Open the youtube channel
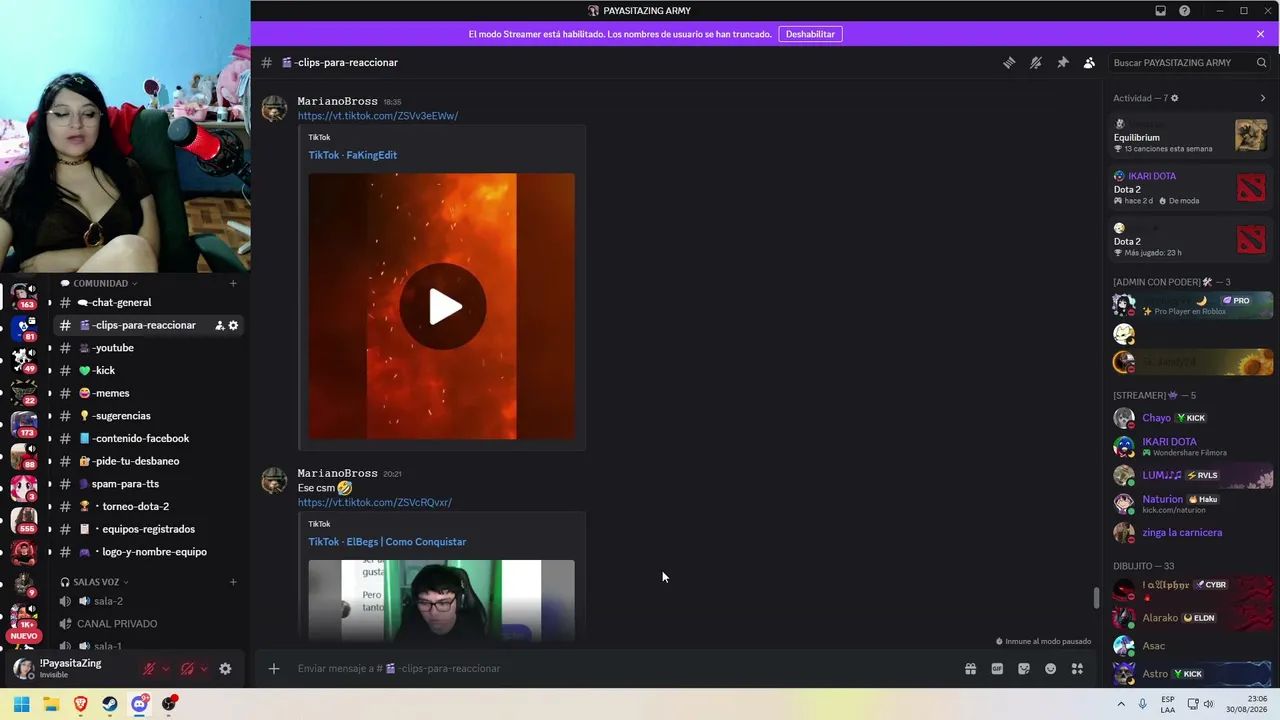Viewport: 1280px width, 720px height. coord(147,348)
